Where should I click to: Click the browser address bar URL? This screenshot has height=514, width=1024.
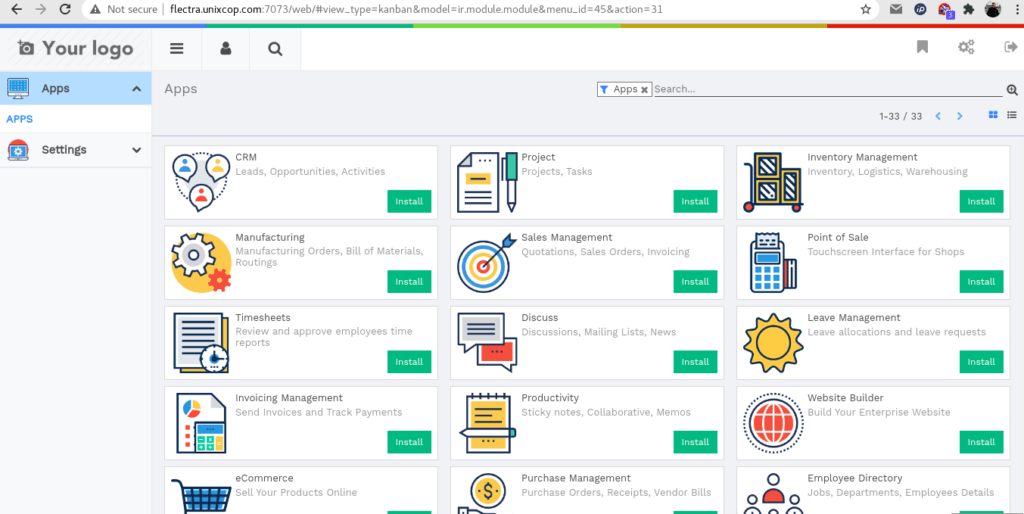(x=416, y=10)
